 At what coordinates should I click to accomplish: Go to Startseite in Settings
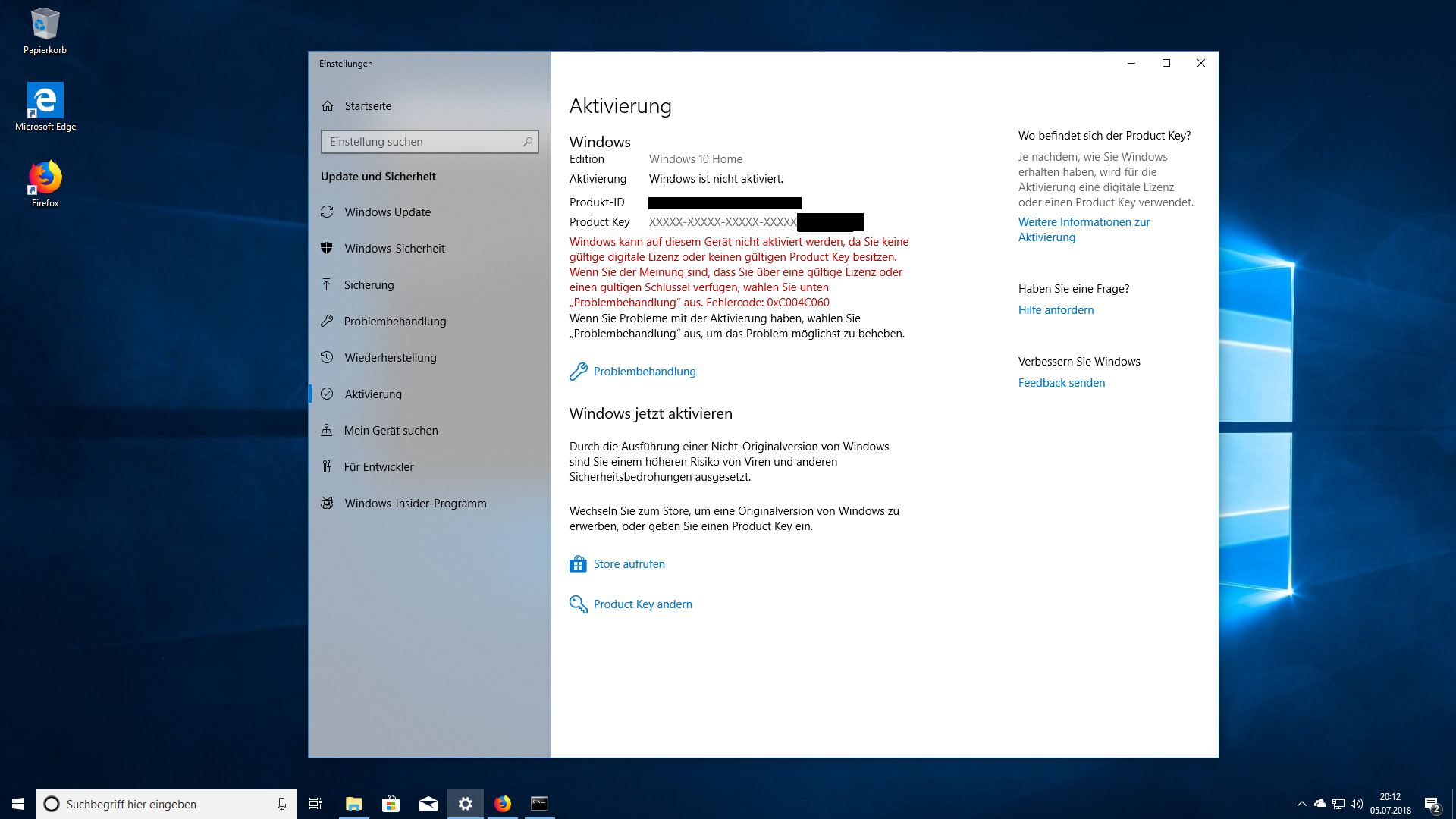pos(368,105)
